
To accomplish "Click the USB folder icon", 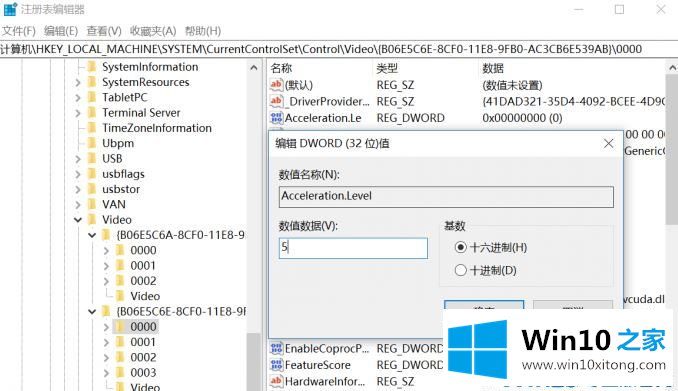I will [x=92, y=158].
